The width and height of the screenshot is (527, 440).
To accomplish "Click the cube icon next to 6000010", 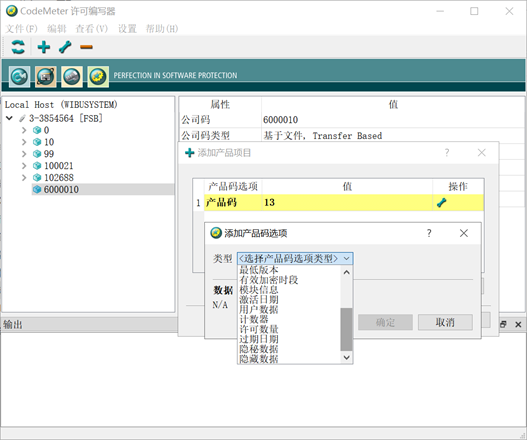I will point(37,190).
